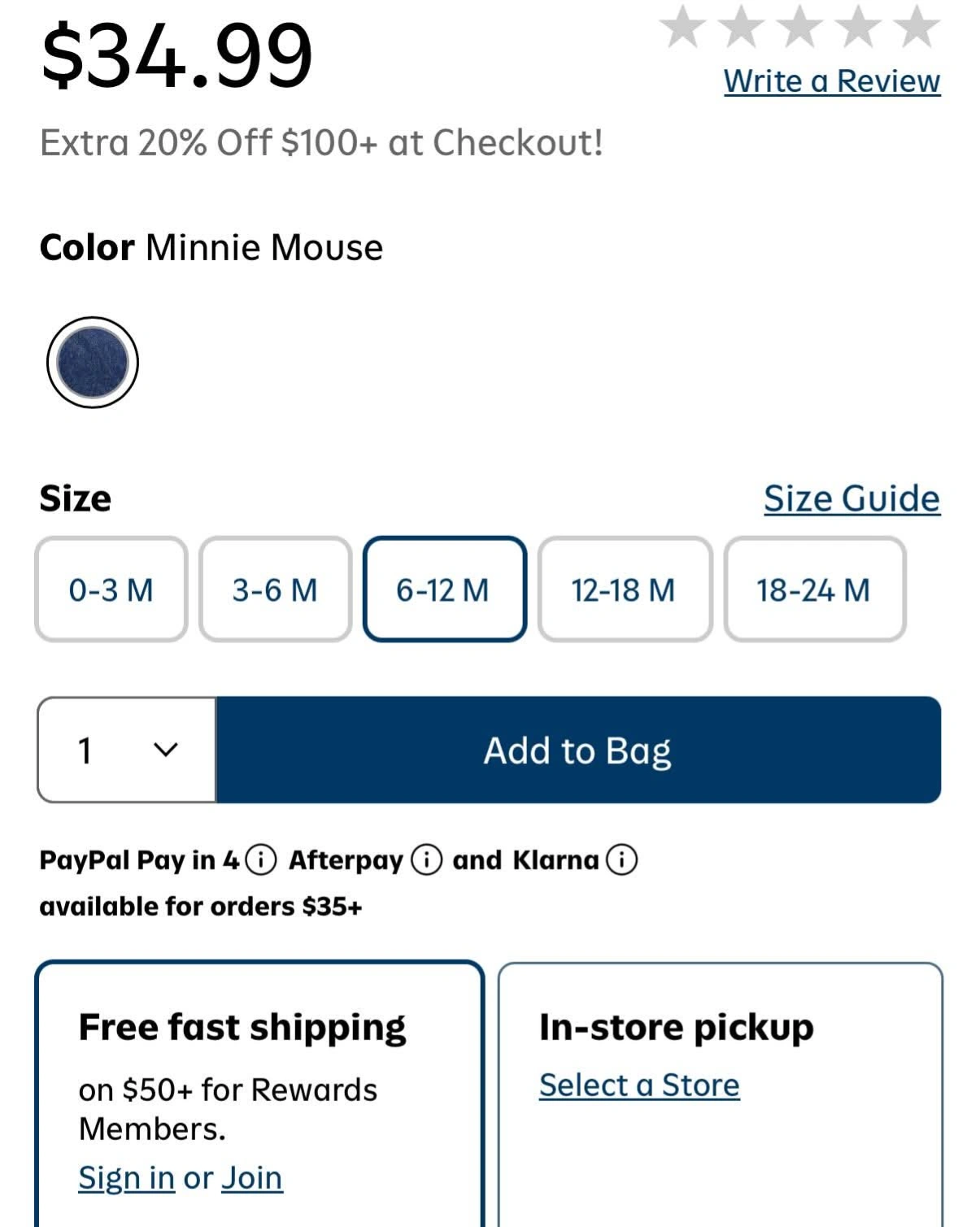
Task: Open the Write a Review link
Action: point(831,81)
